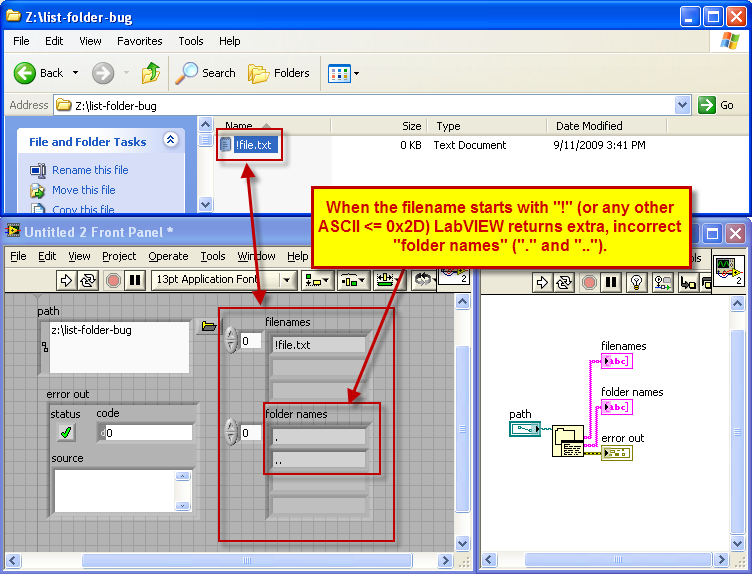
Task: Select the error out cluster terminal
Action: click(617, 453)
